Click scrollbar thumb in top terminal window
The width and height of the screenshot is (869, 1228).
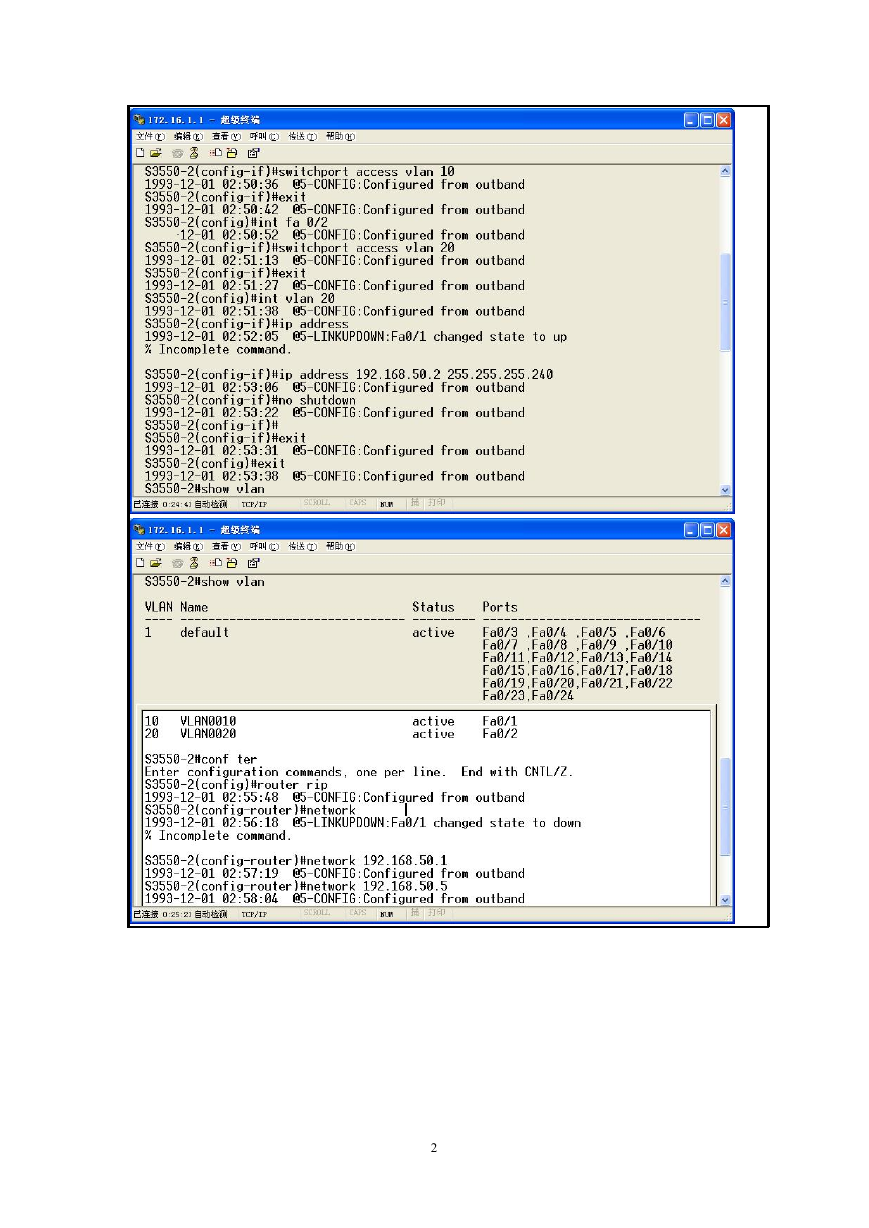[x=725, y=303]
